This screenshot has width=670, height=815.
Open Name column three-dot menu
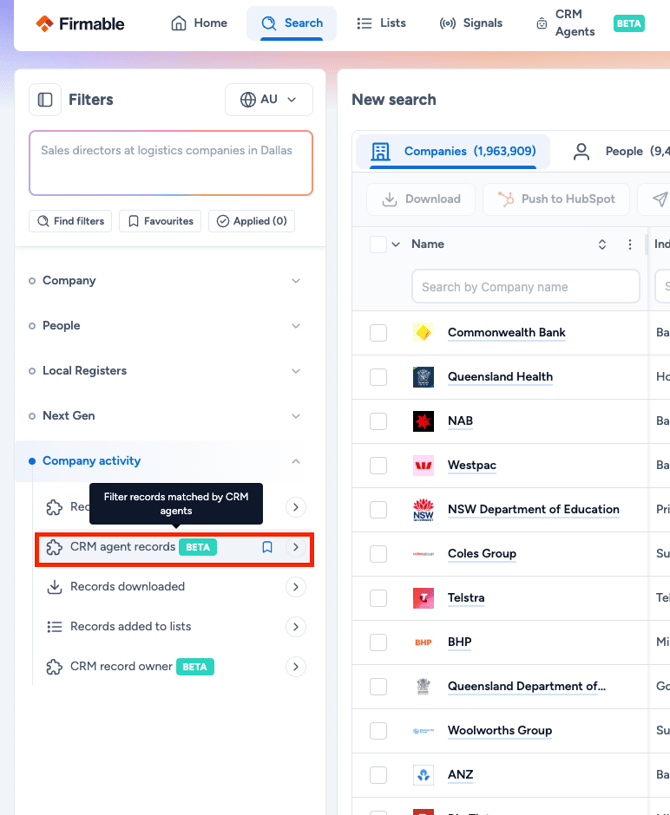pos(629,244)
